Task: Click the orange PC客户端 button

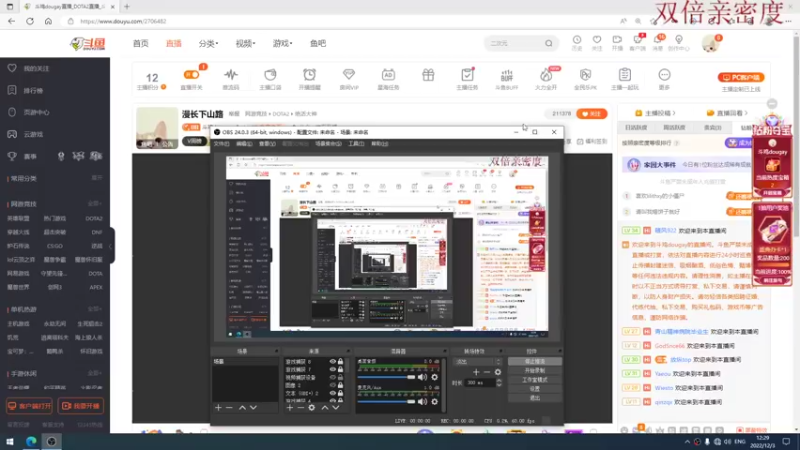Action: coord(741,78)
